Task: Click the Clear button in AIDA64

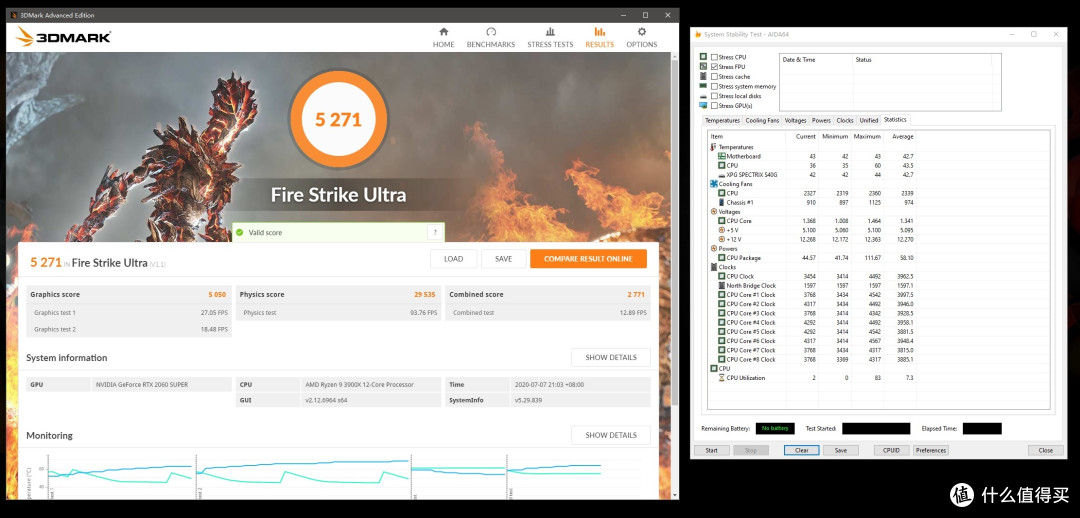Action: (802, 450)
